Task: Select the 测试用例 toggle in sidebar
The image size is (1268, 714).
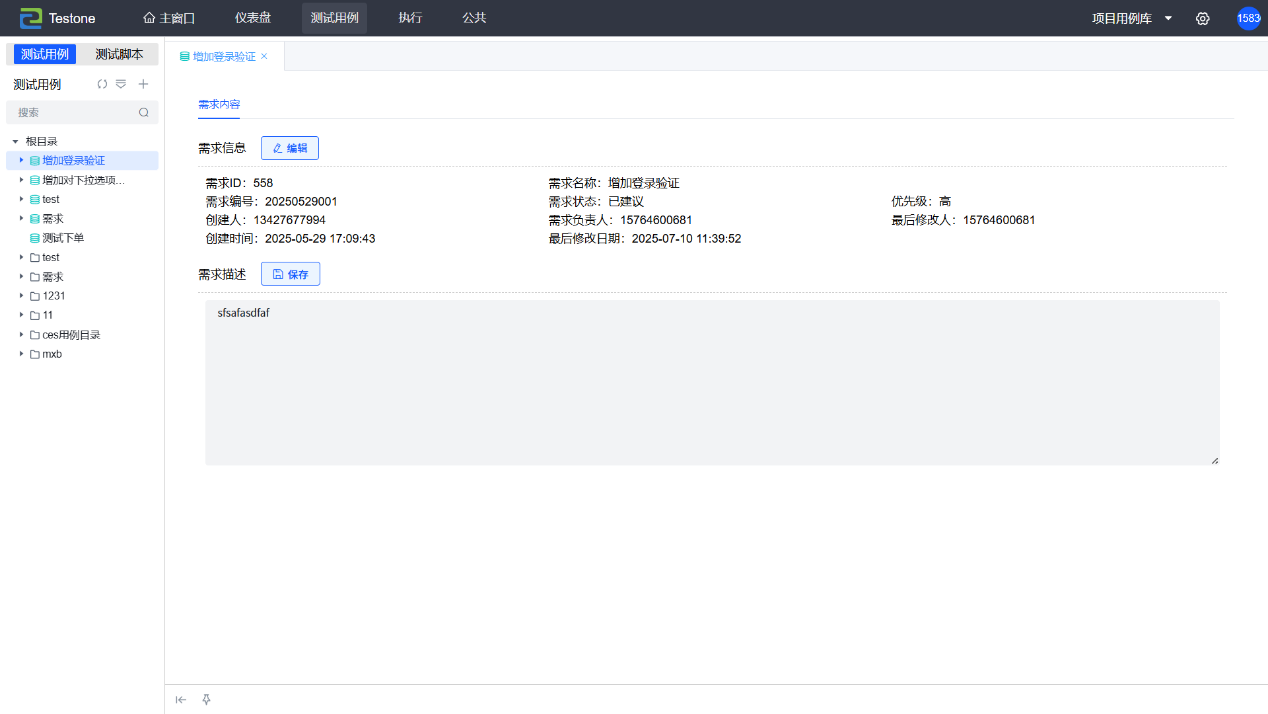Action: (x=45, y=54)
